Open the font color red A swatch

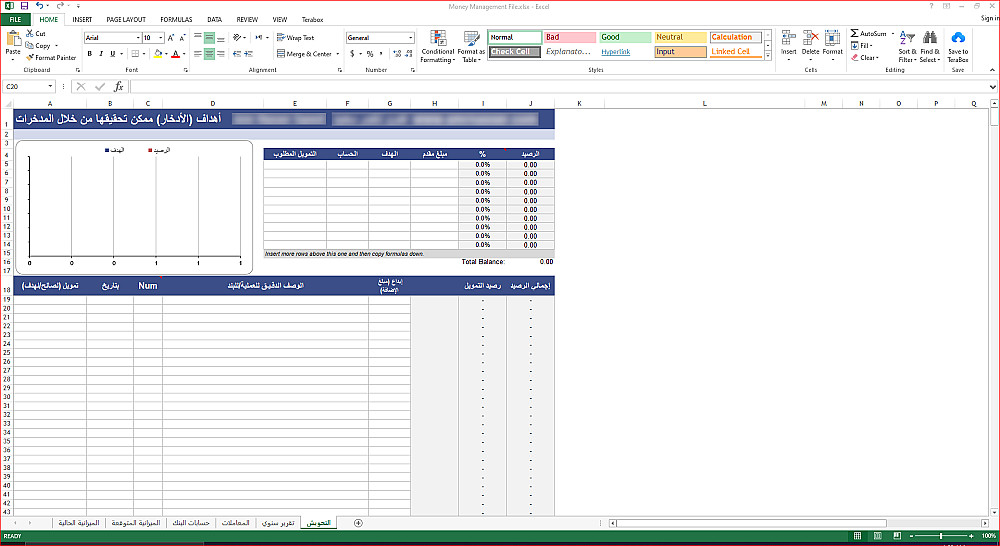click(176, 54)
